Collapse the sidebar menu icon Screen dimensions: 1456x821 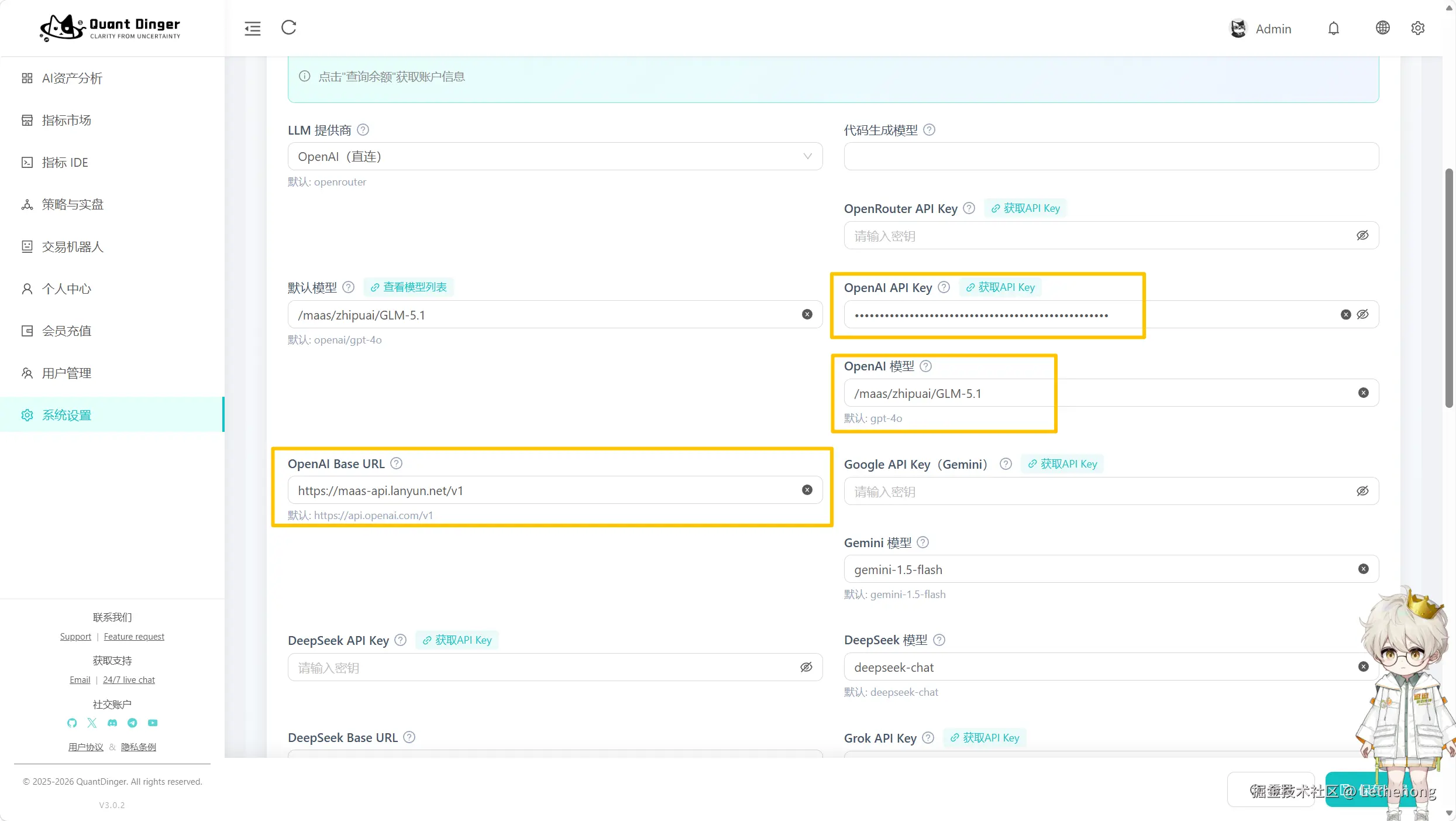pyautogui.click(x=253, y=28)
